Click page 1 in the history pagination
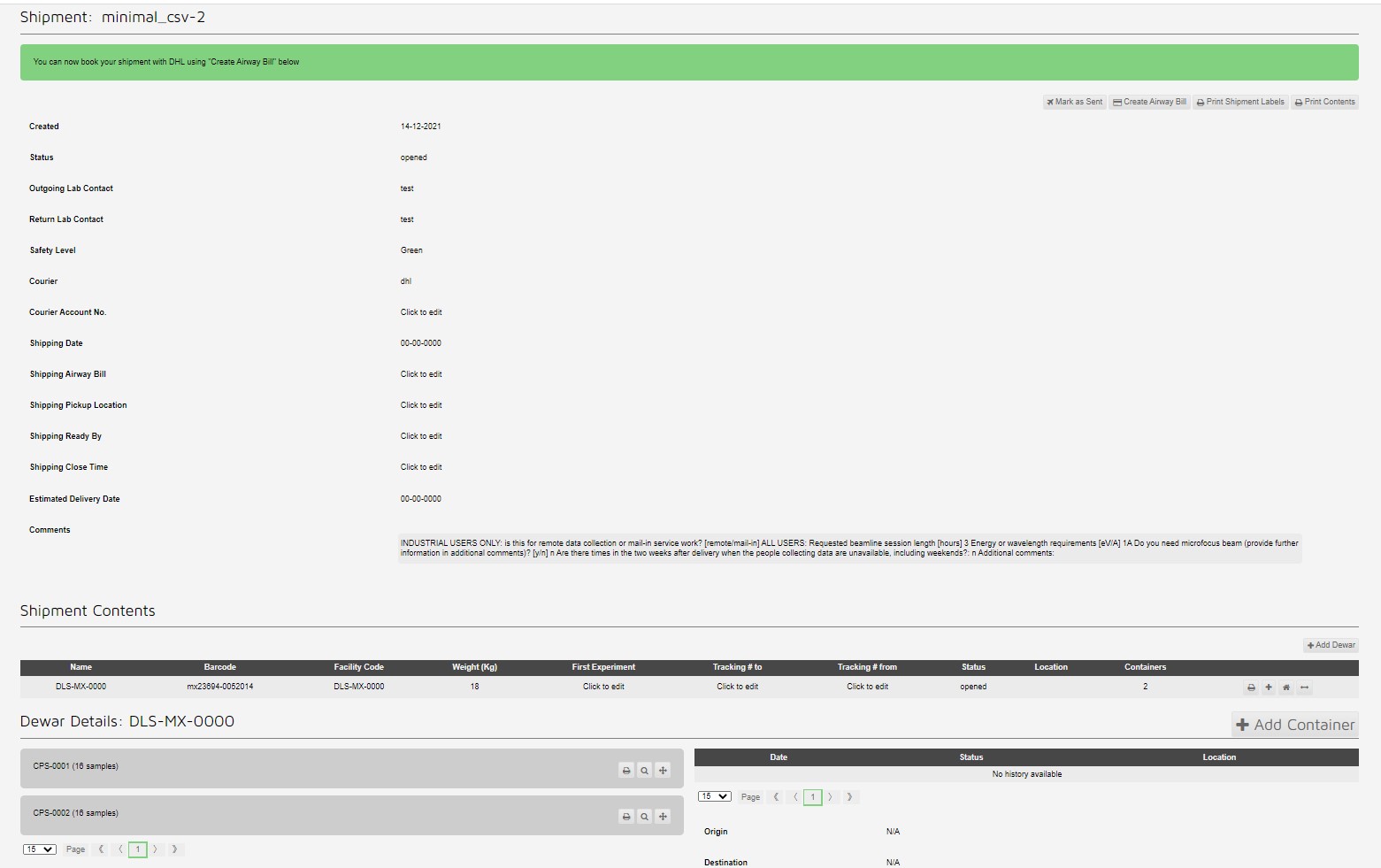Screen dimensions: 1381x868 [812, 796]
